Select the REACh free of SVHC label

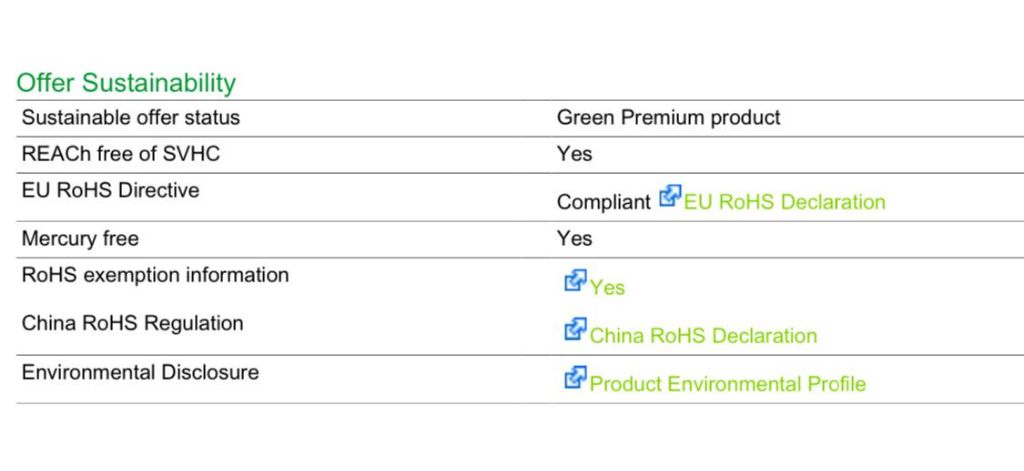[120, 154]
